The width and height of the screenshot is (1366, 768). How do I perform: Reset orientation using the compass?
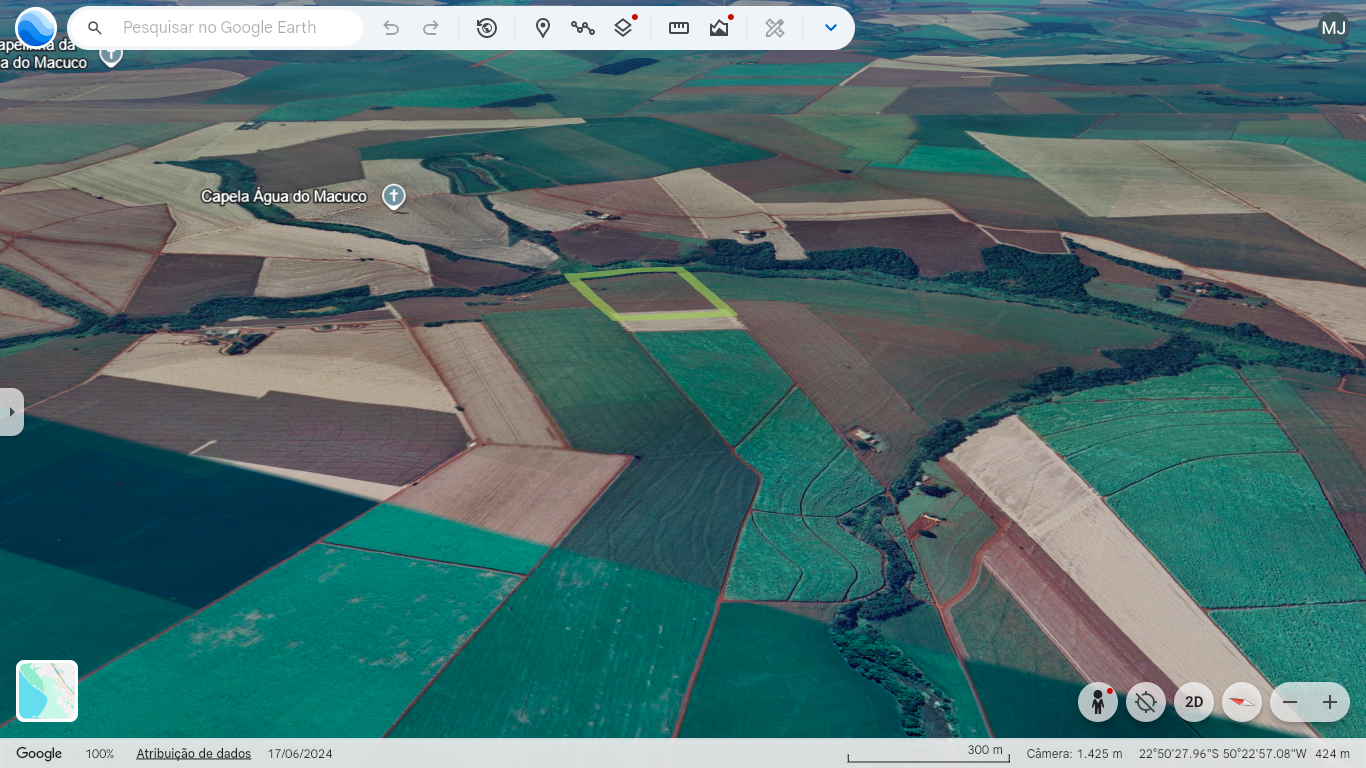click(x=1242, y=702)
